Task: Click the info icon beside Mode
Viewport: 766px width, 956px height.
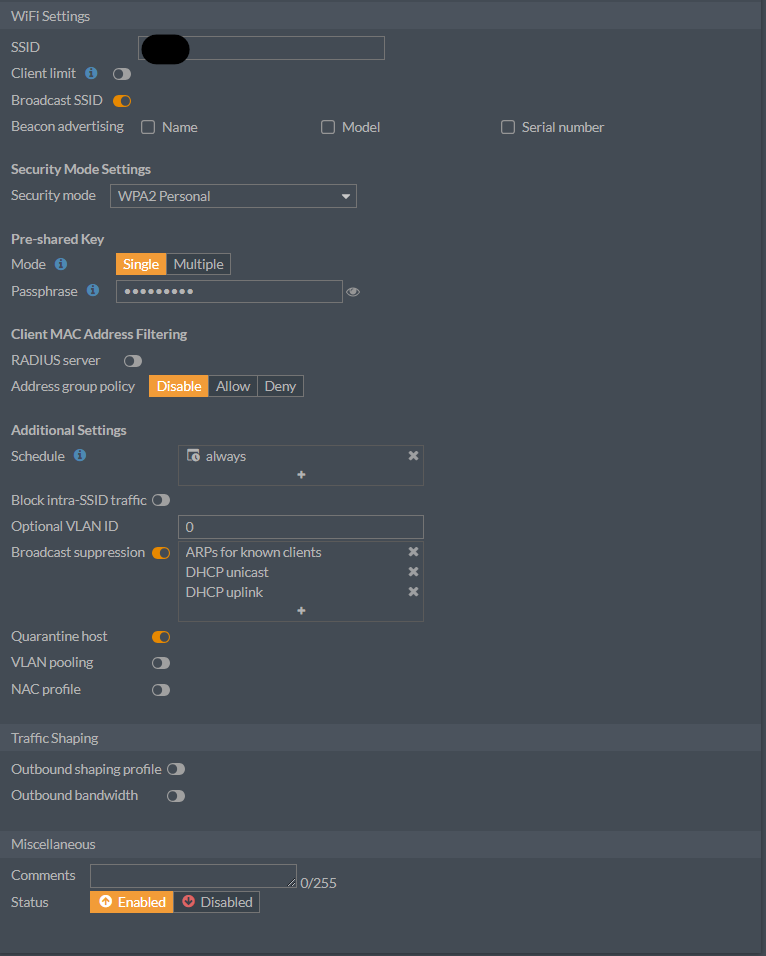Action: pos(61,264)
